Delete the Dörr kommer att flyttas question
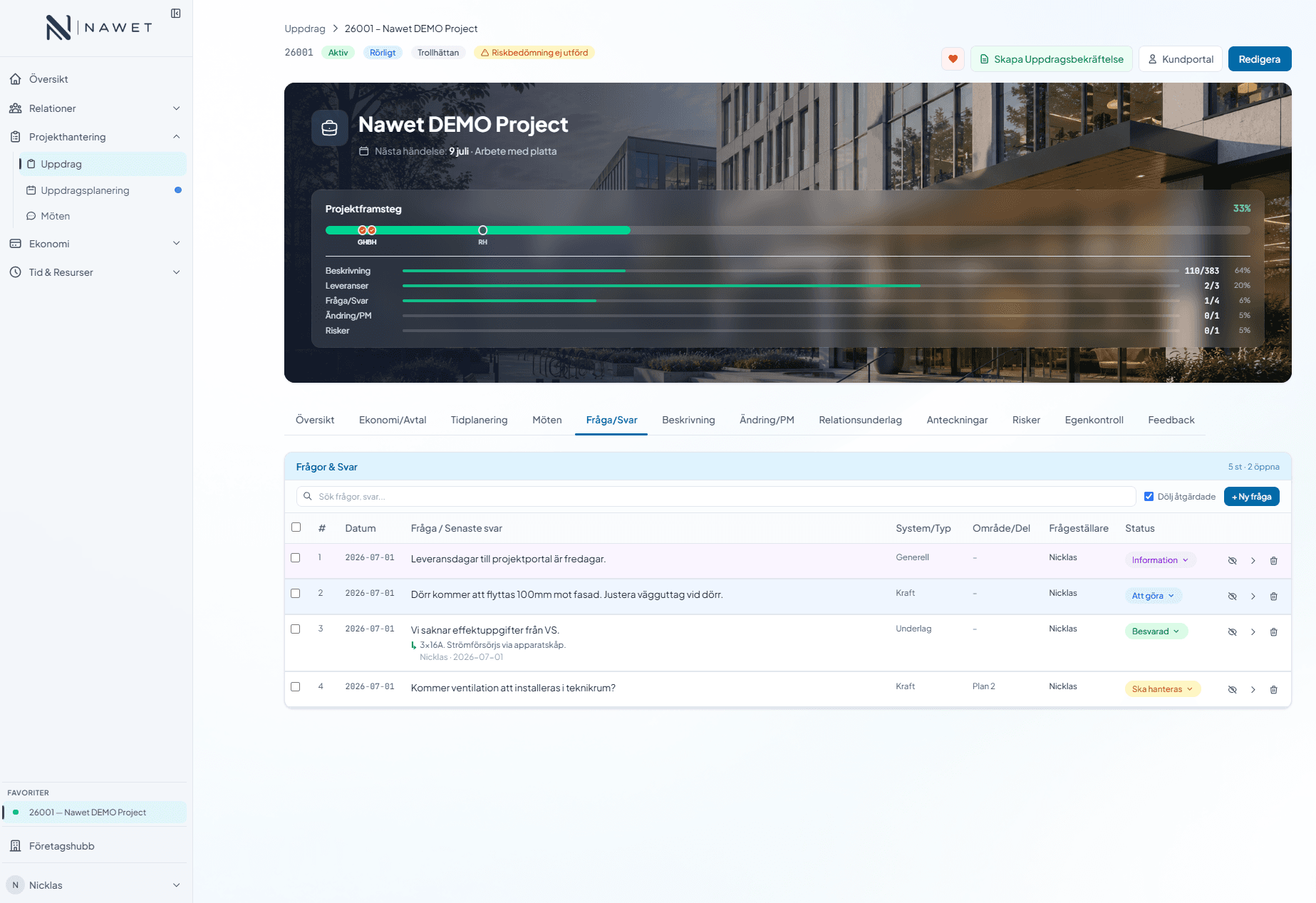This screenshot has height=903, width=1316. coord(1274,597)
